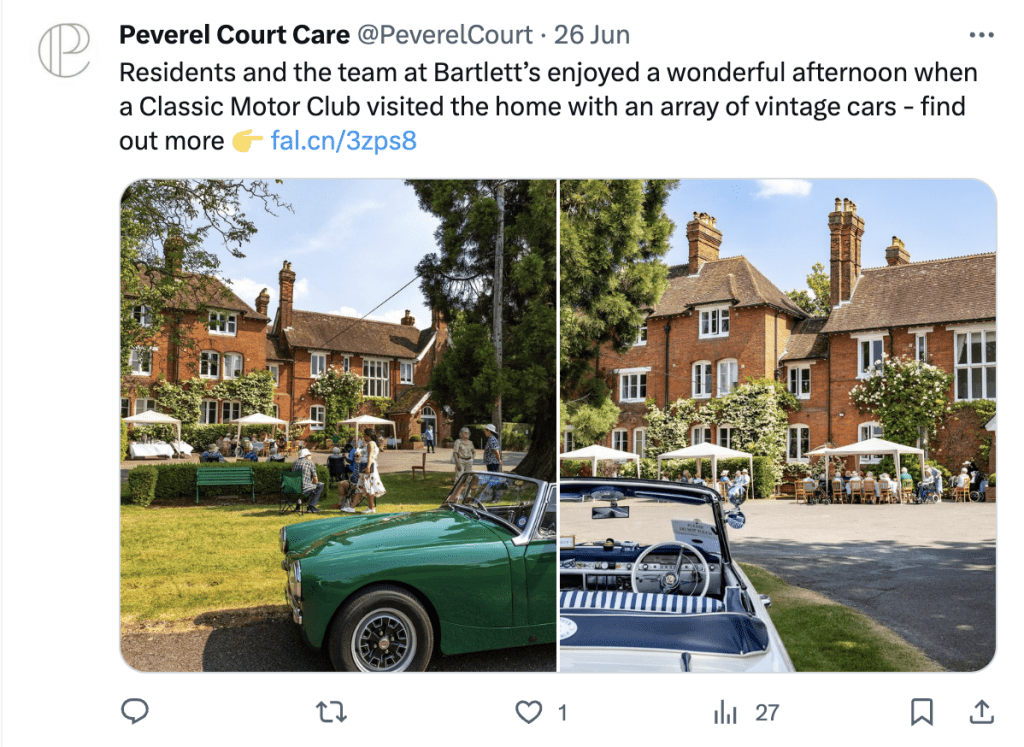Click the reply speech bubble icon
Viewport: 1024px width, 747px height.
click(x=135, y=711)
